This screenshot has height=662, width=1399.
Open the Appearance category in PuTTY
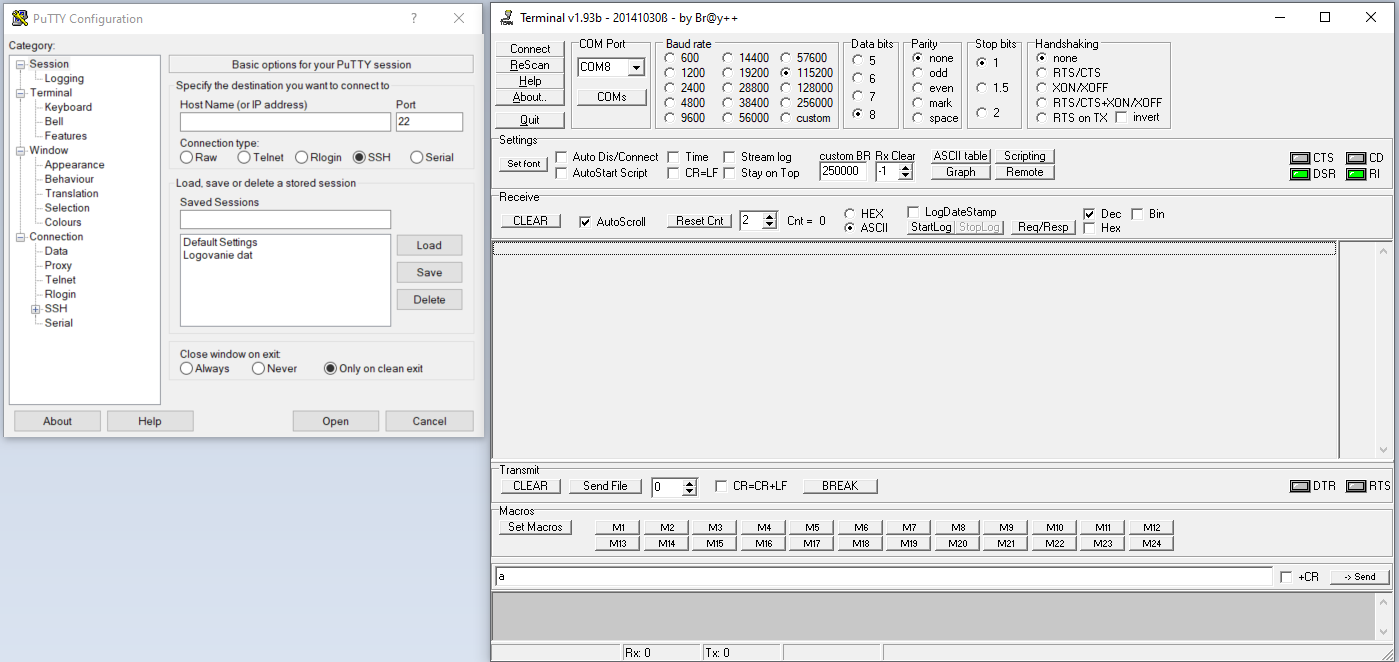[x=74, y=165]
